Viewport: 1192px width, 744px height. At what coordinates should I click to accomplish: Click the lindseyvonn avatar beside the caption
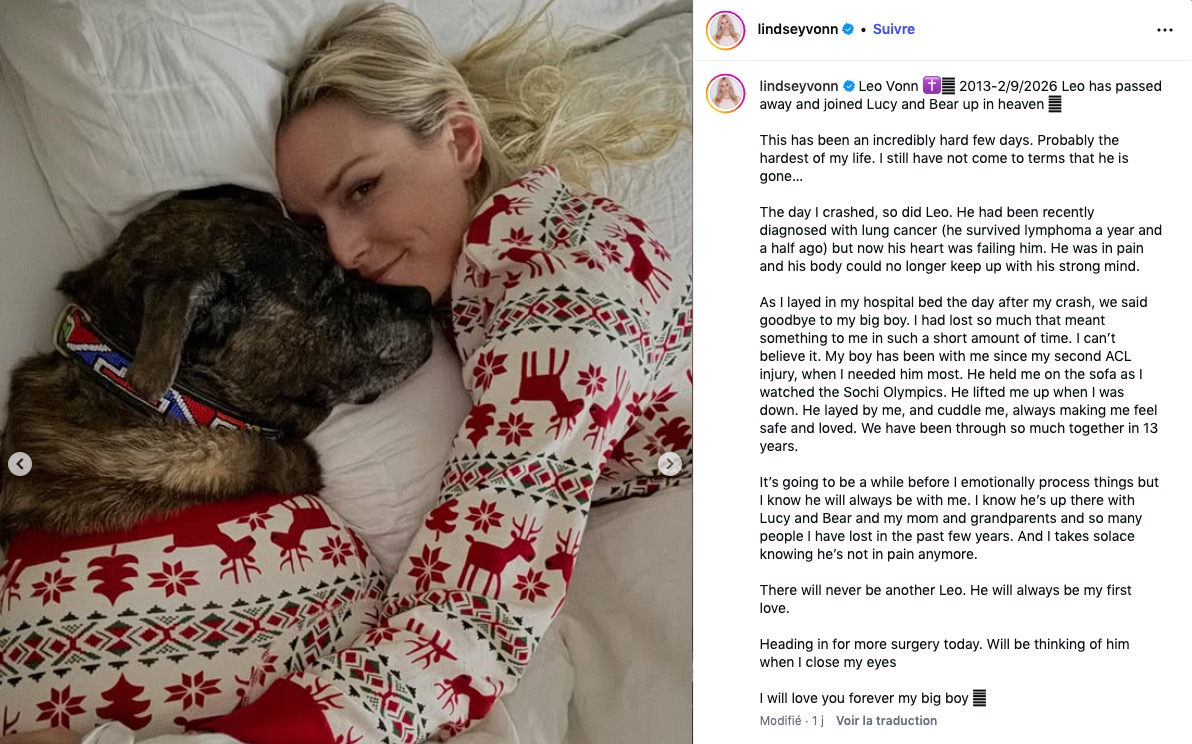pyautogui.click(x=725, y=93)
